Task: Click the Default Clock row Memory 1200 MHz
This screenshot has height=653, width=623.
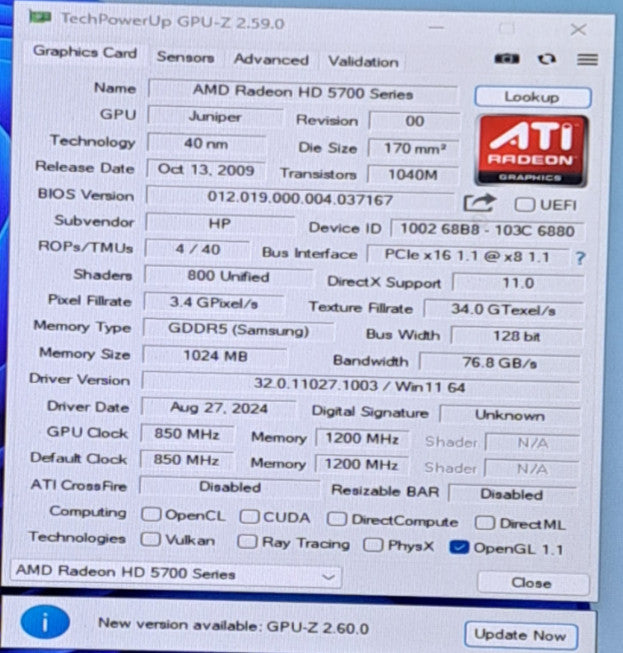Action: (x=361, y=465)
